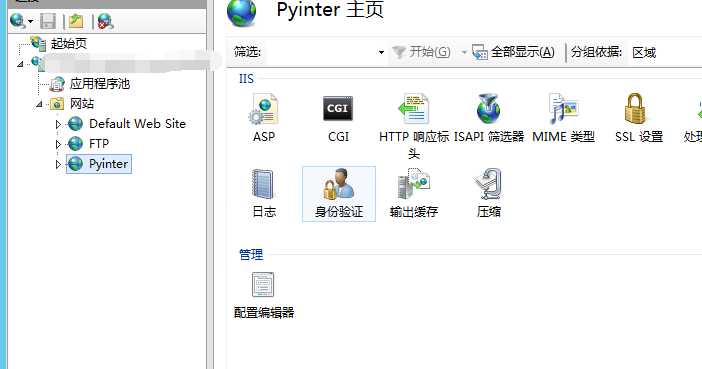Click the Default Web Site globe icon
Screen dimensions: 702x369
75,124
